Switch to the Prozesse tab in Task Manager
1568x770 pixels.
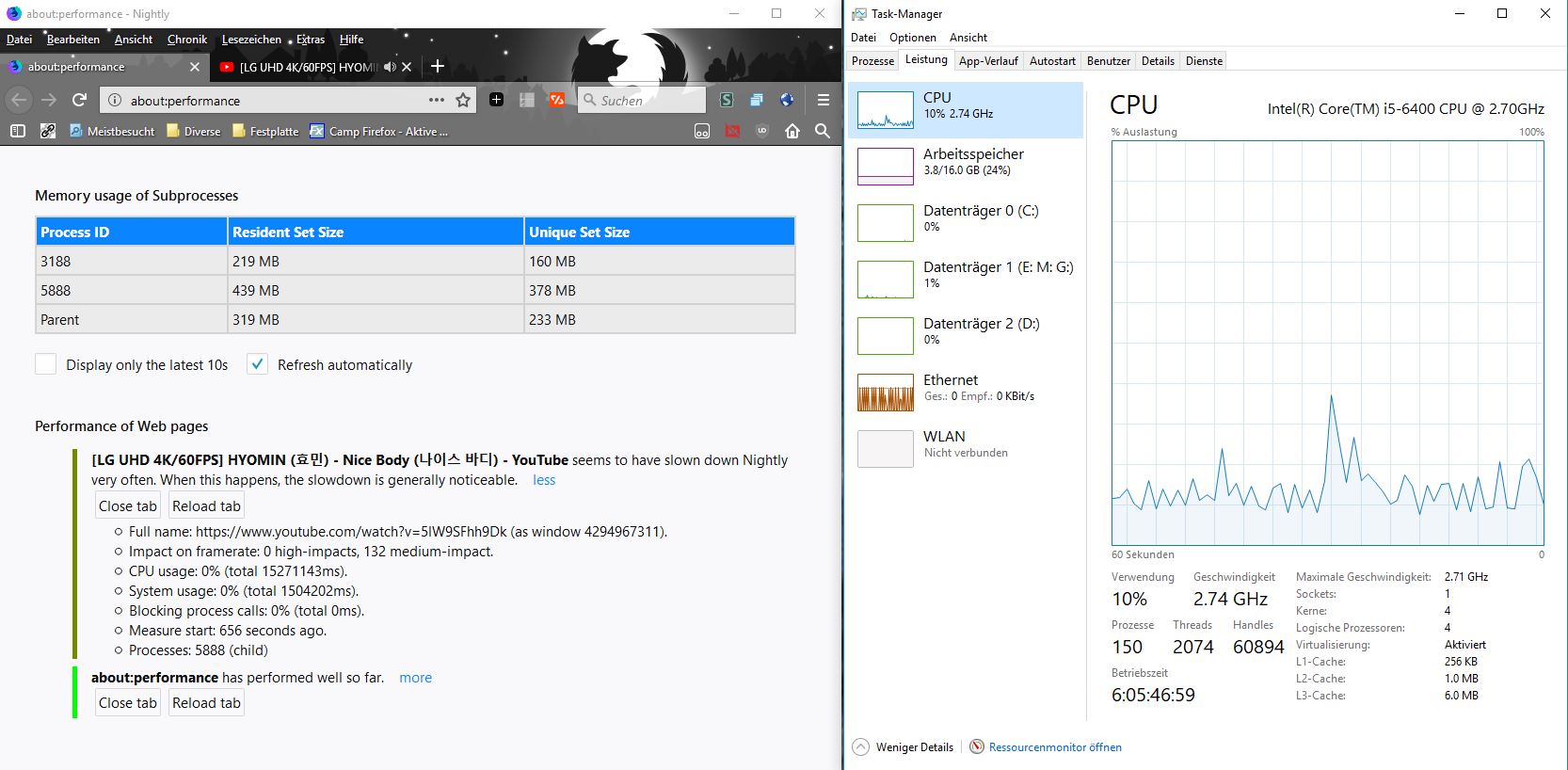click(872, 61)
